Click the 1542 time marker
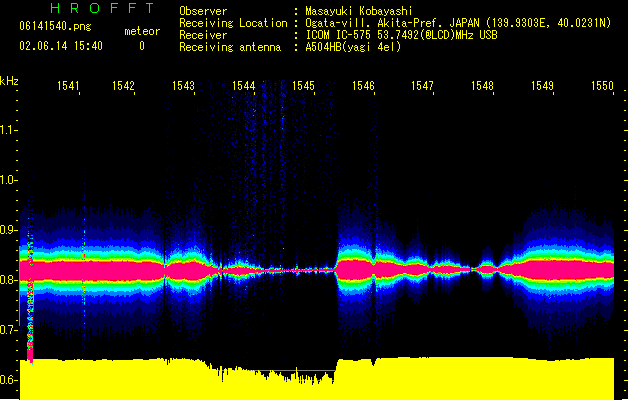The height and width of the screenshot is (400, 629). [123, 86]
